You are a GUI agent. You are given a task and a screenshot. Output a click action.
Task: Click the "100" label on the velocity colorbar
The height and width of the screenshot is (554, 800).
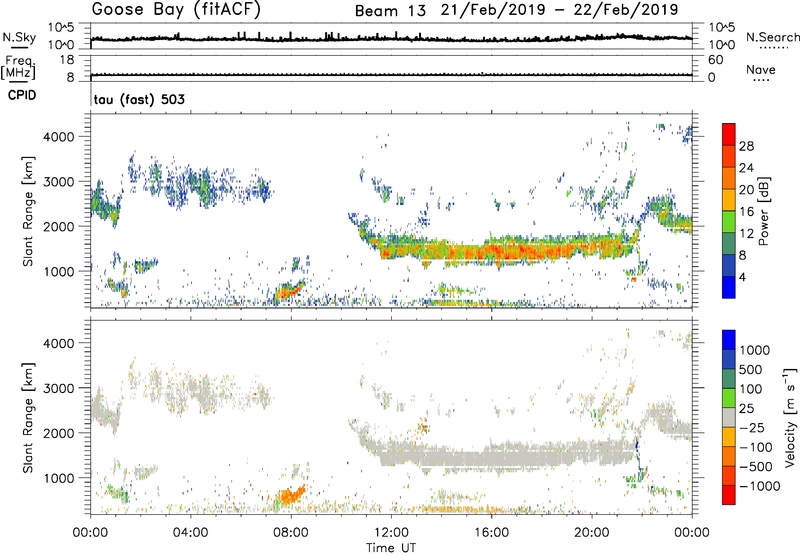[751, 389]
